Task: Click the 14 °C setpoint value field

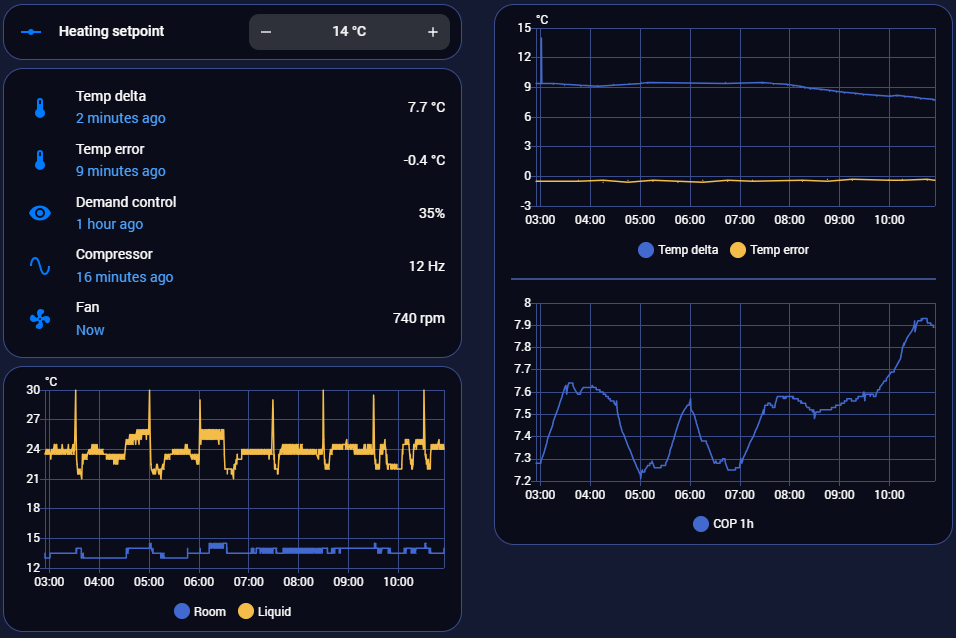Action: click(x=349, y=32)
